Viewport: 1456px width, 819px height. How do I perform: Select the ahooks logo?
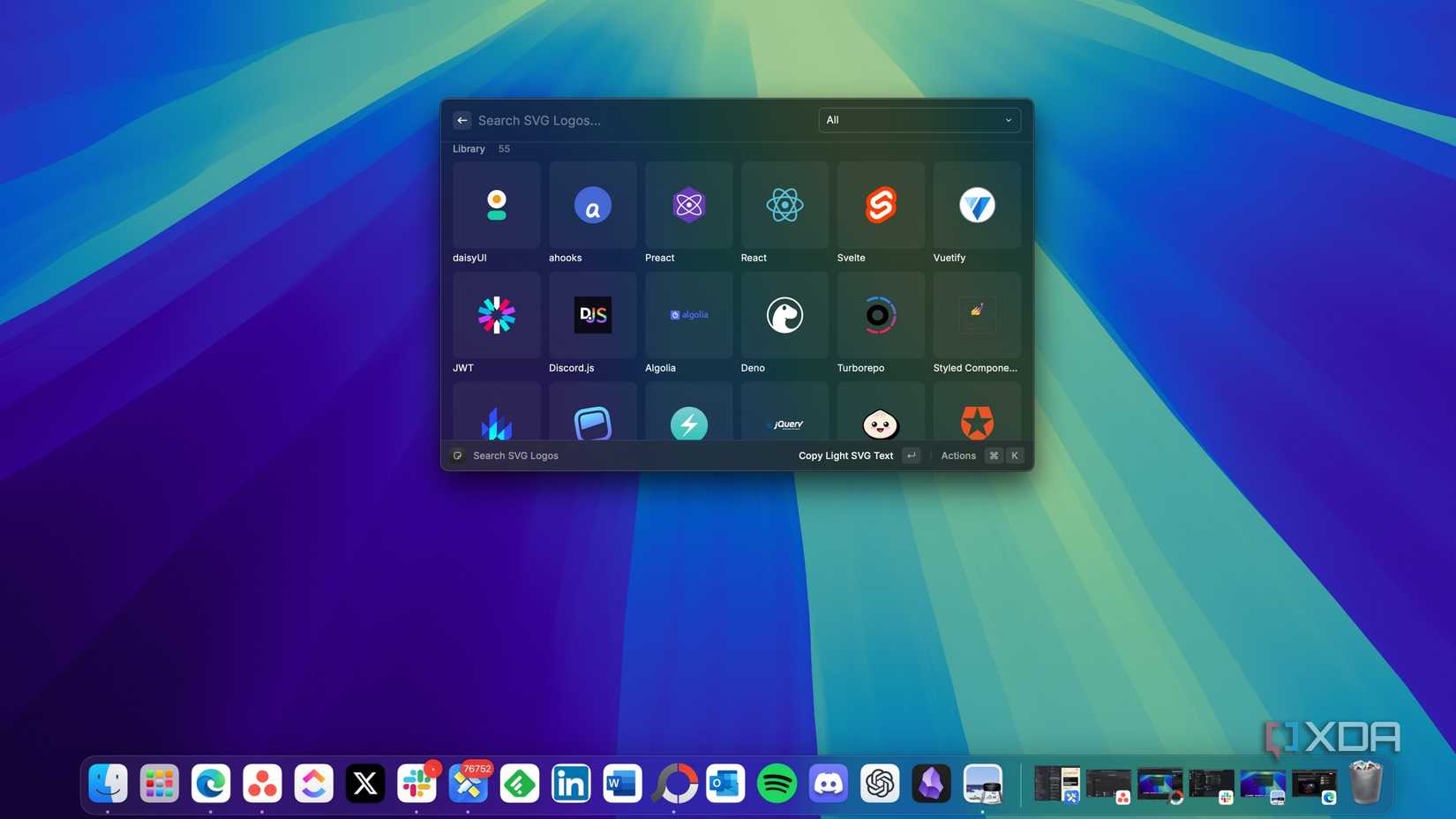click(x=592, y=205)
